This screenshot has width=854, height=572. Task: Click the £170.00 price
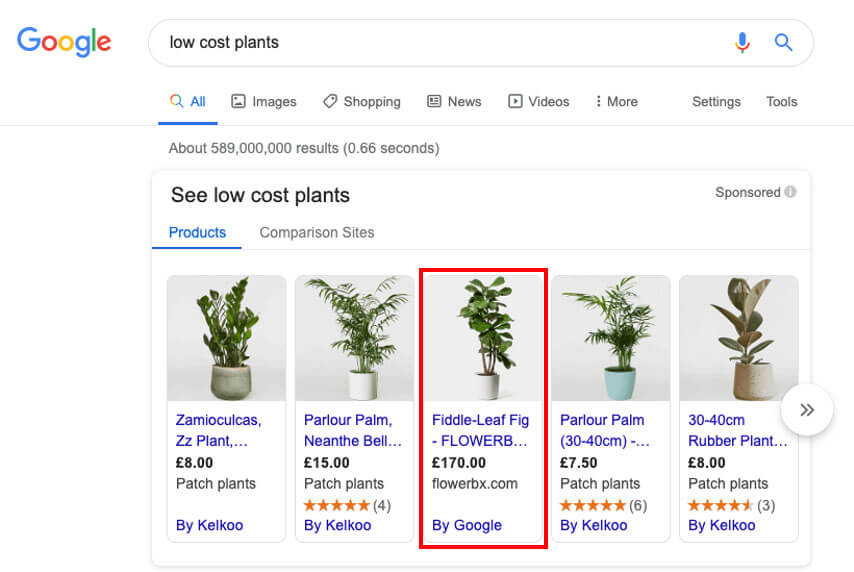(x=459, y=463)
